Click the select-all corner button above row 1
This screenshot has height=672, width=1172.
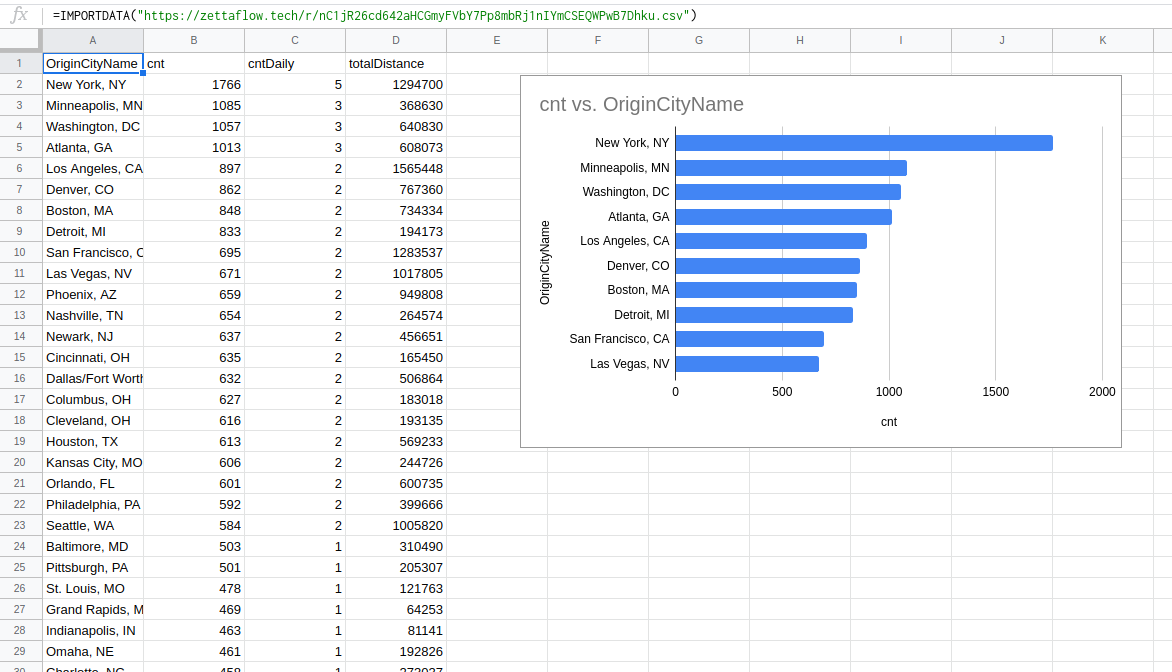[x=20, y=40]
